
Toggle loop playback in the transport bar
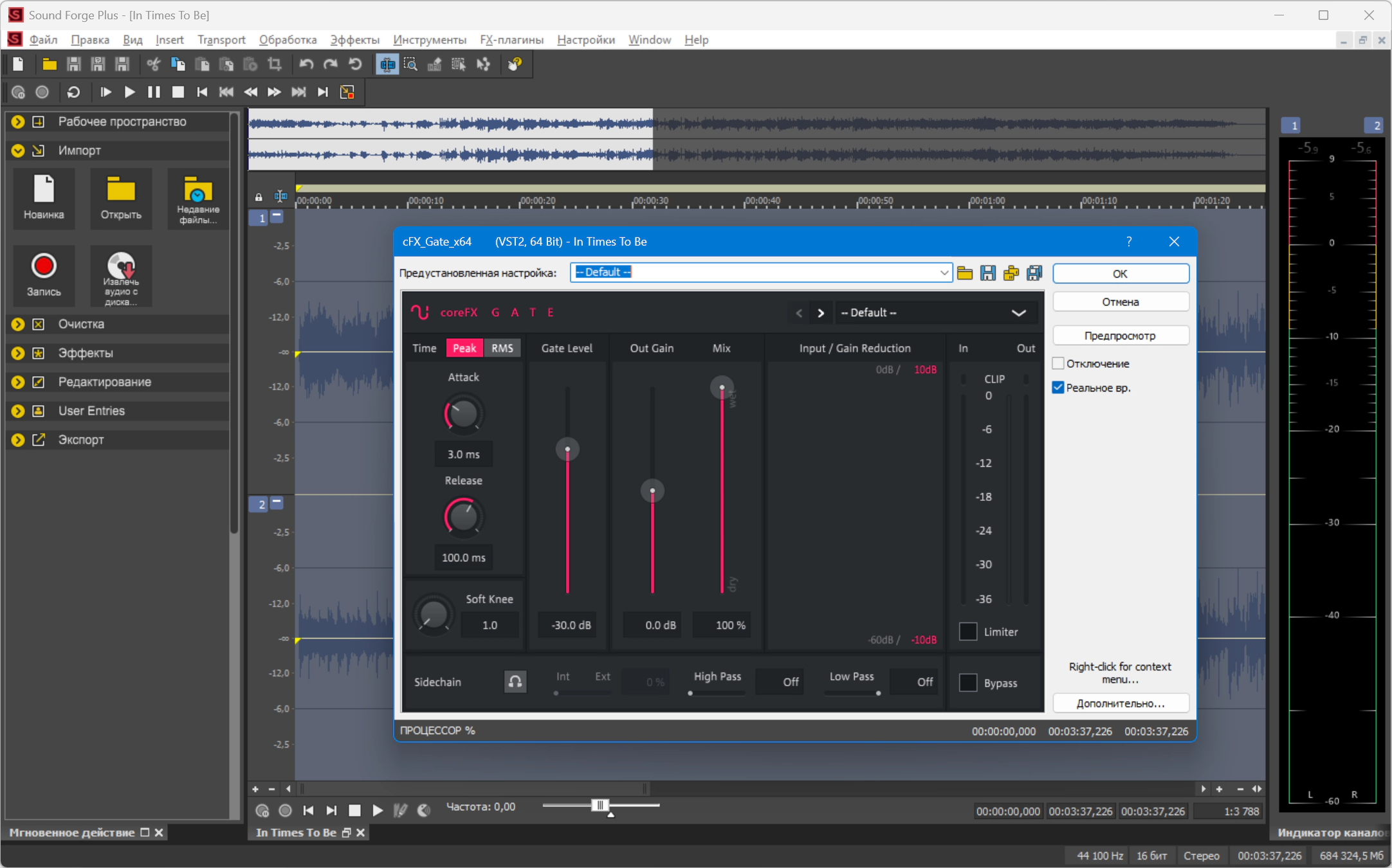click(x=73, y=93)
